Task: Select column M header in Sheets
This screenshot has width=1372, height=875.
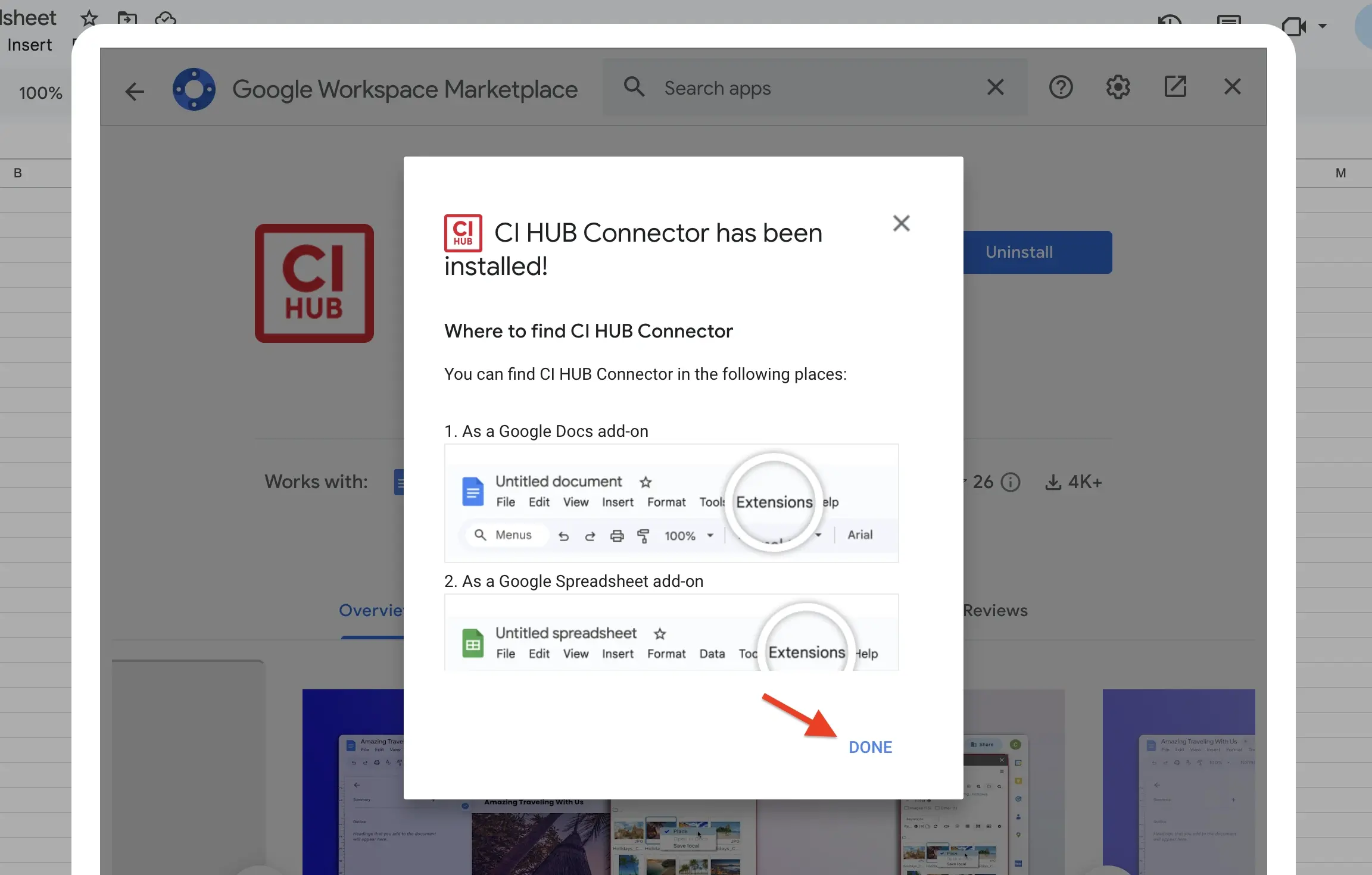Action: pos(1340,173)
